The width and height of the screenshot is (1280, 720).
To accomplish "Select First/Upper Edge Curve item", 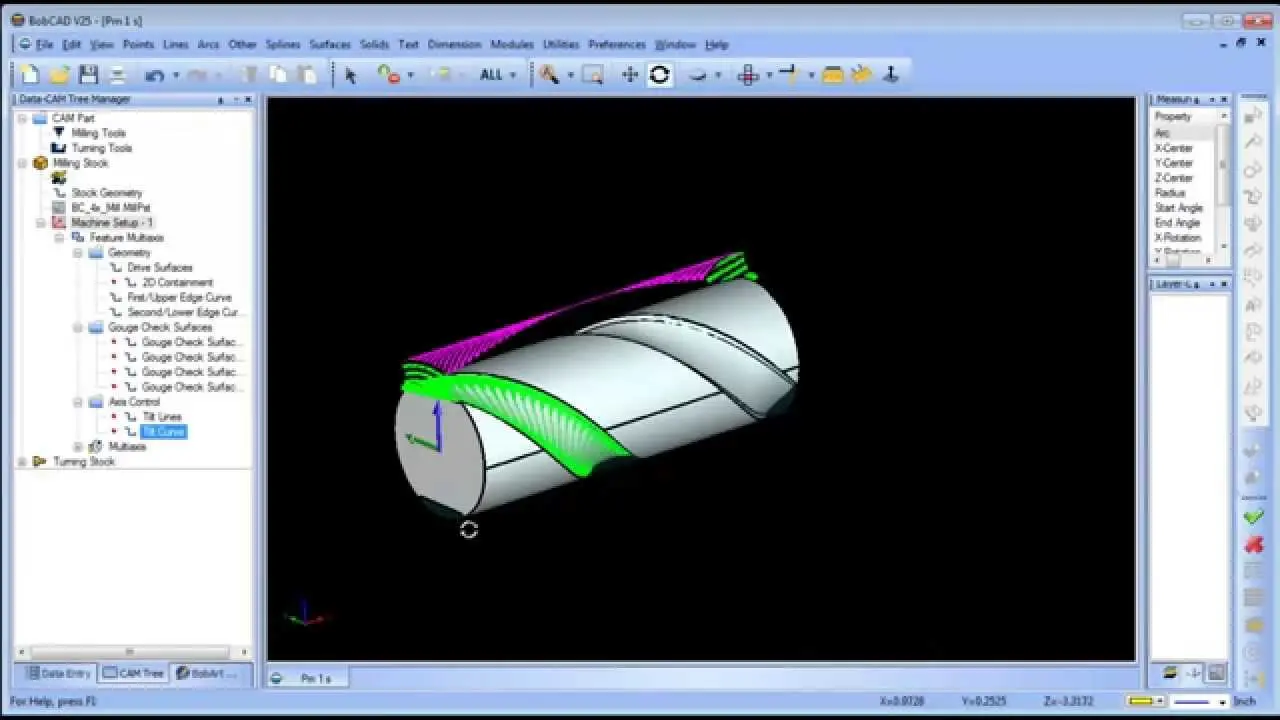I will click(179, 298).
